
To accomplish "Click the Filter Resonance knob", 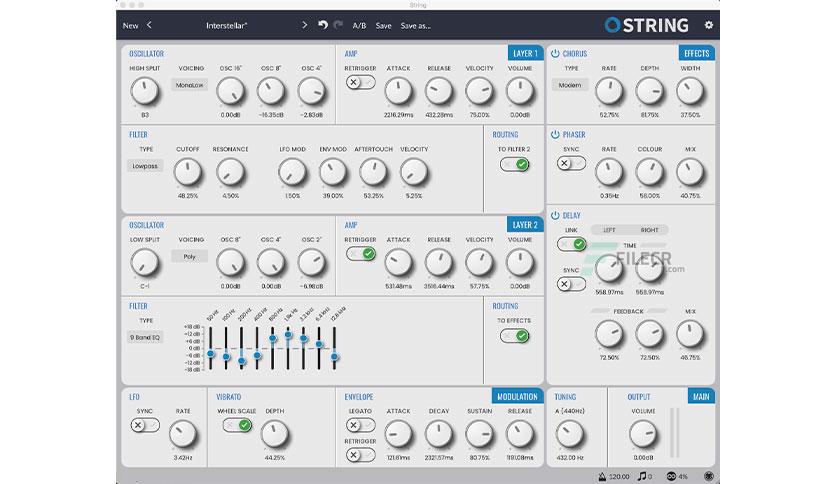I will pos(230,172).
